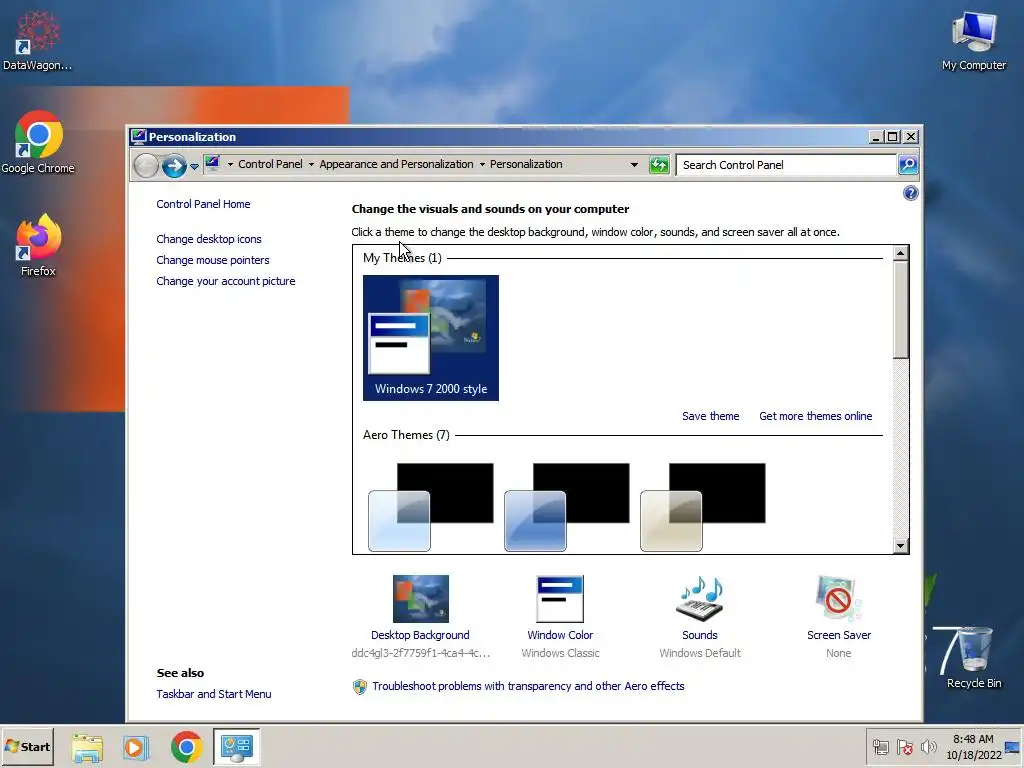Click the Window Color text link

pyautogui.click(x=560, y=635)
